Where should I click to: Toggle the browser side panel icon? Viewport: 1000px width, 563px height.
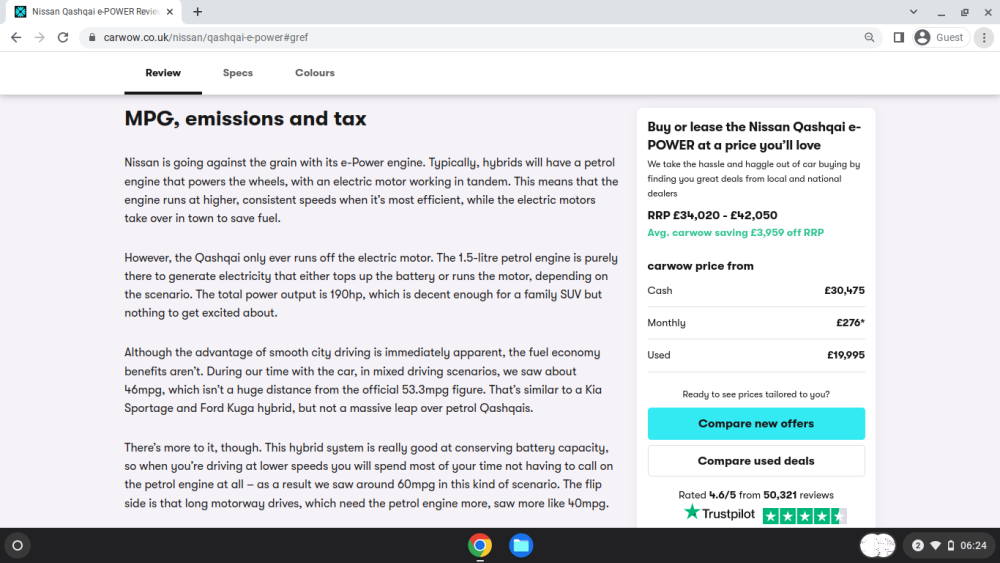pos(899,38)
